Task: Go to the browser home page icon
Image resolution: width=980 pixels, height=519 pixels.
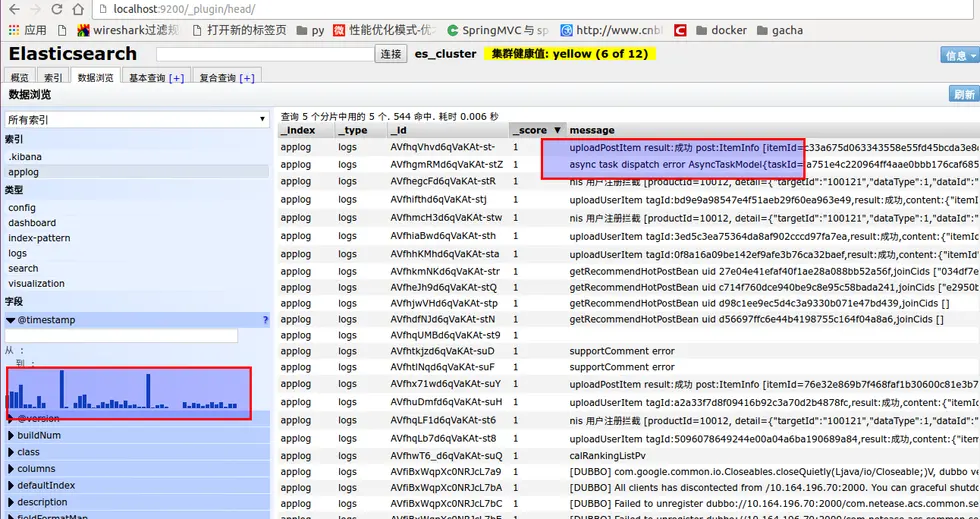Action: point(78,9)
